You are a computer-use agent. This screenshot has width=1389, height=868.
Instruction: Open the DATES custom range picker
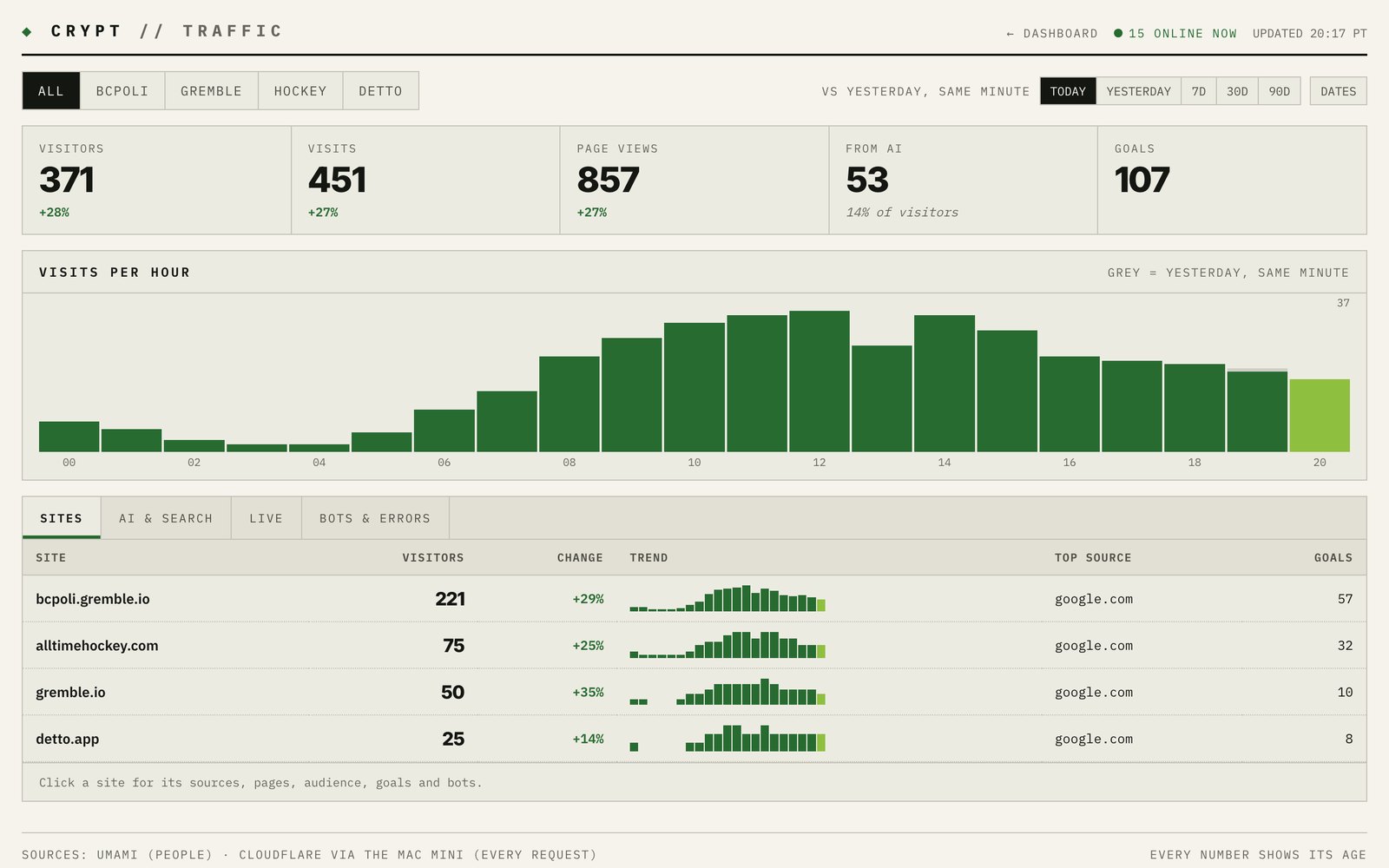coord(1338,91)
